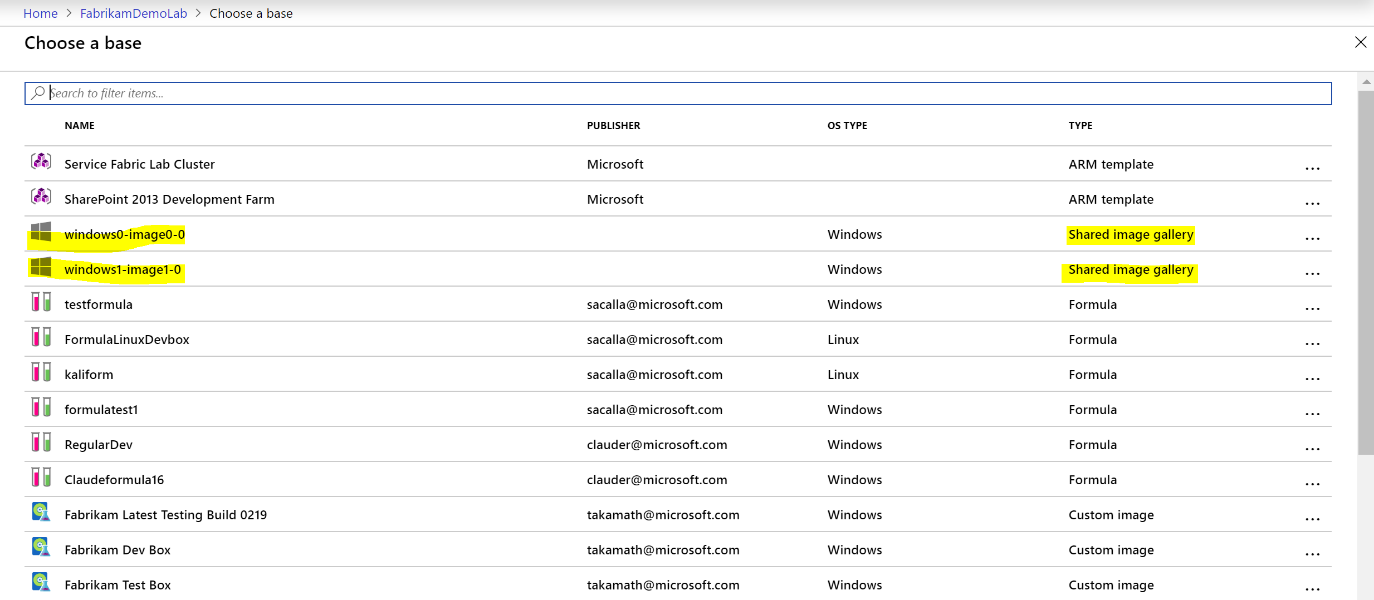Select Fabrikam Latest Testing Build 0219

tap(166, 514)
